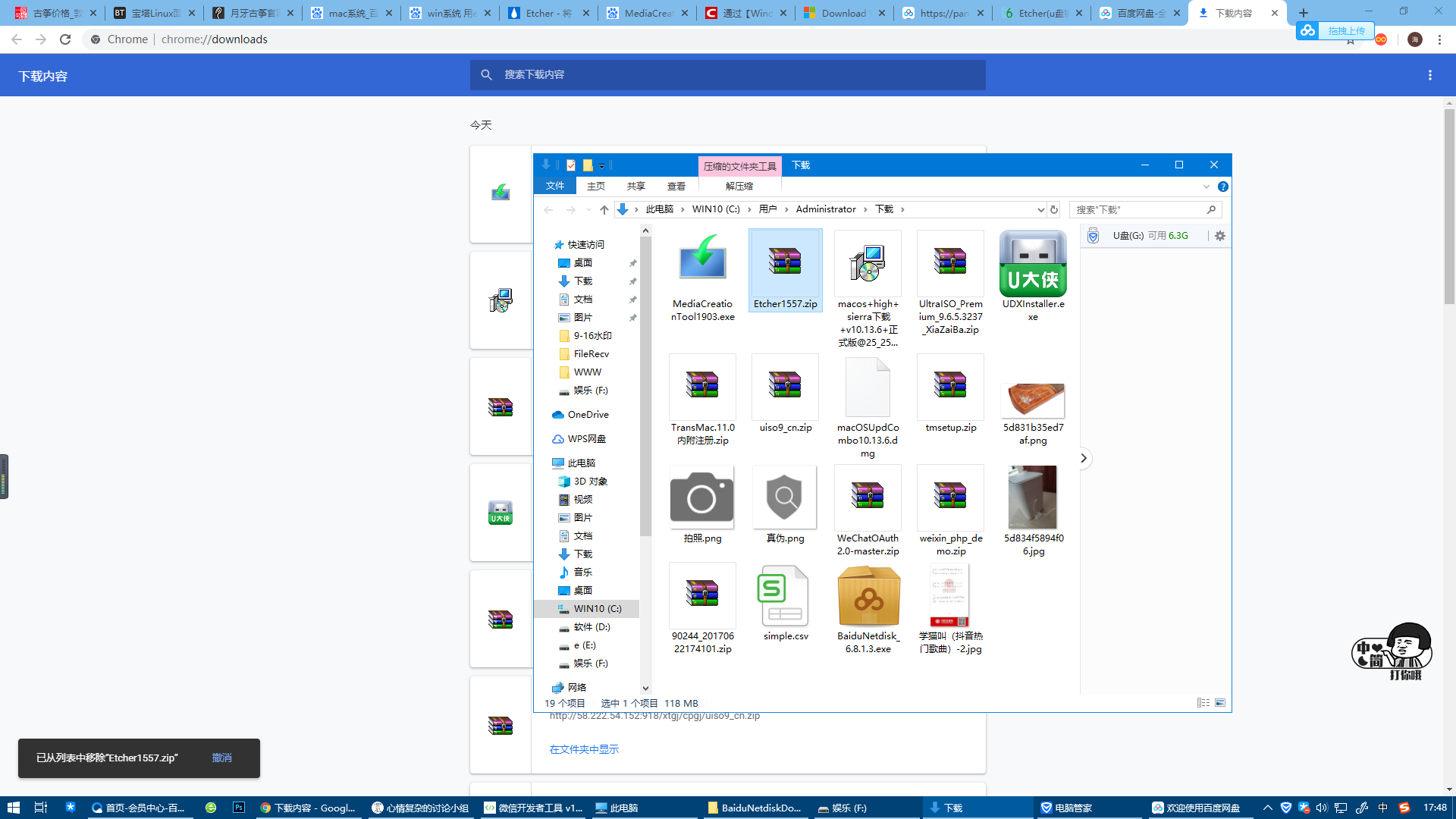This screenshot has width=1456, height=819.
Task: Click Chrome reload page icon
Action: pos(65,39)
